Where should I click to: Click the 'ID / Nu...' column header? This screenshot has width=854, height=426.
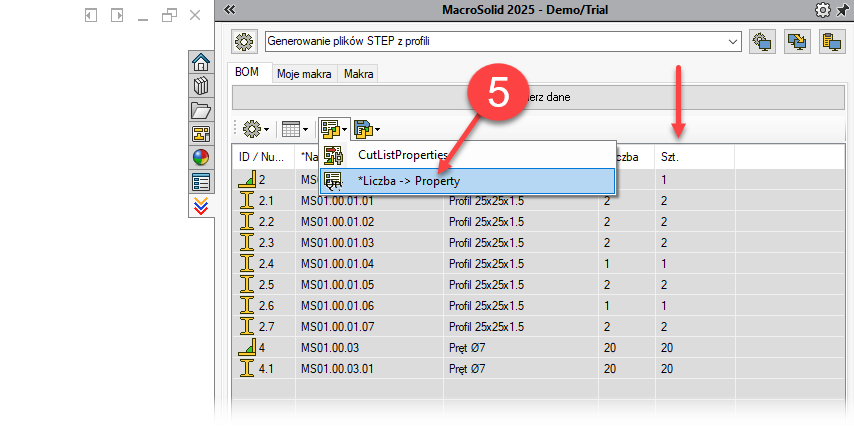pos(263,157)
